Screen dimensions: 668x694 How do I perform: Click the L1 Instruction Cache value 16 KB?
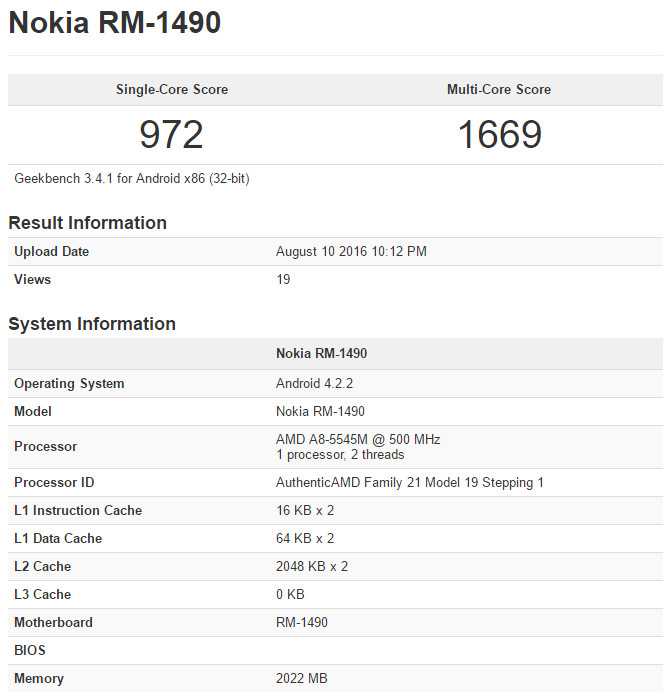point(305,511)
